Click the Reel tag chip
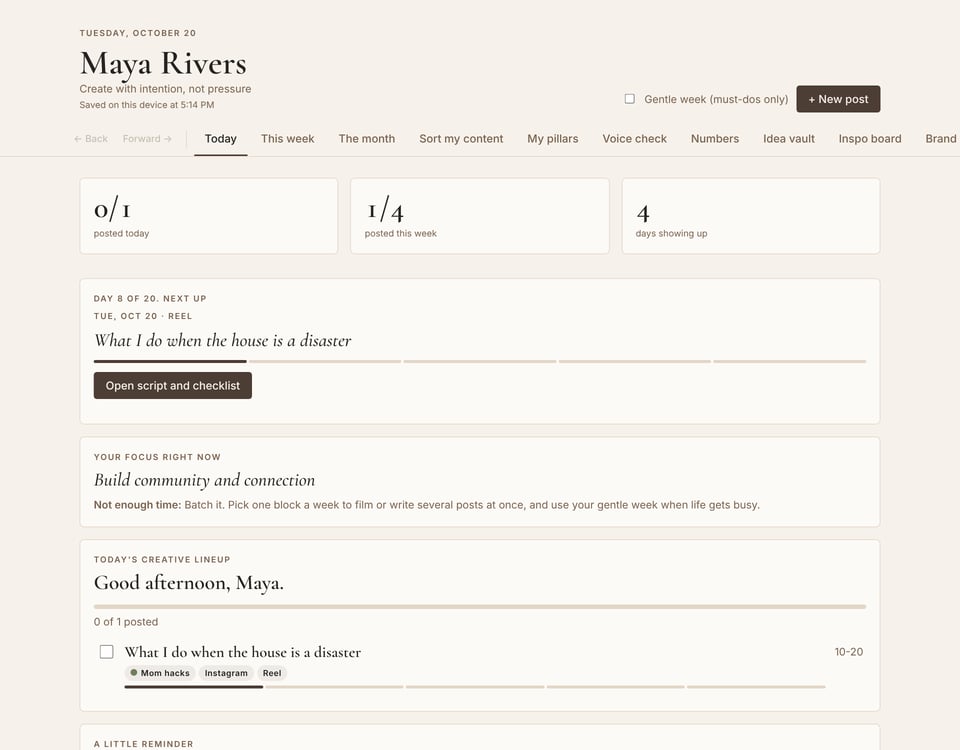The width and height of the screenshot is (960, 750). (272, 673)
